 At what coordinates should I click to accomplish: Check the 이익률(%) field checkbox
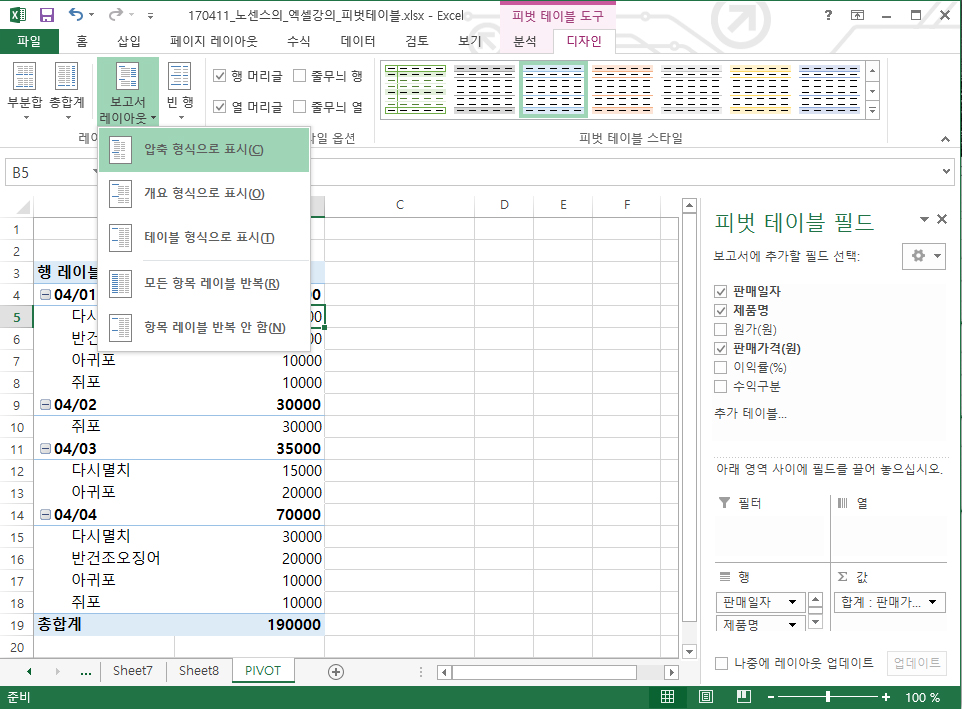(x=721, y=367)
